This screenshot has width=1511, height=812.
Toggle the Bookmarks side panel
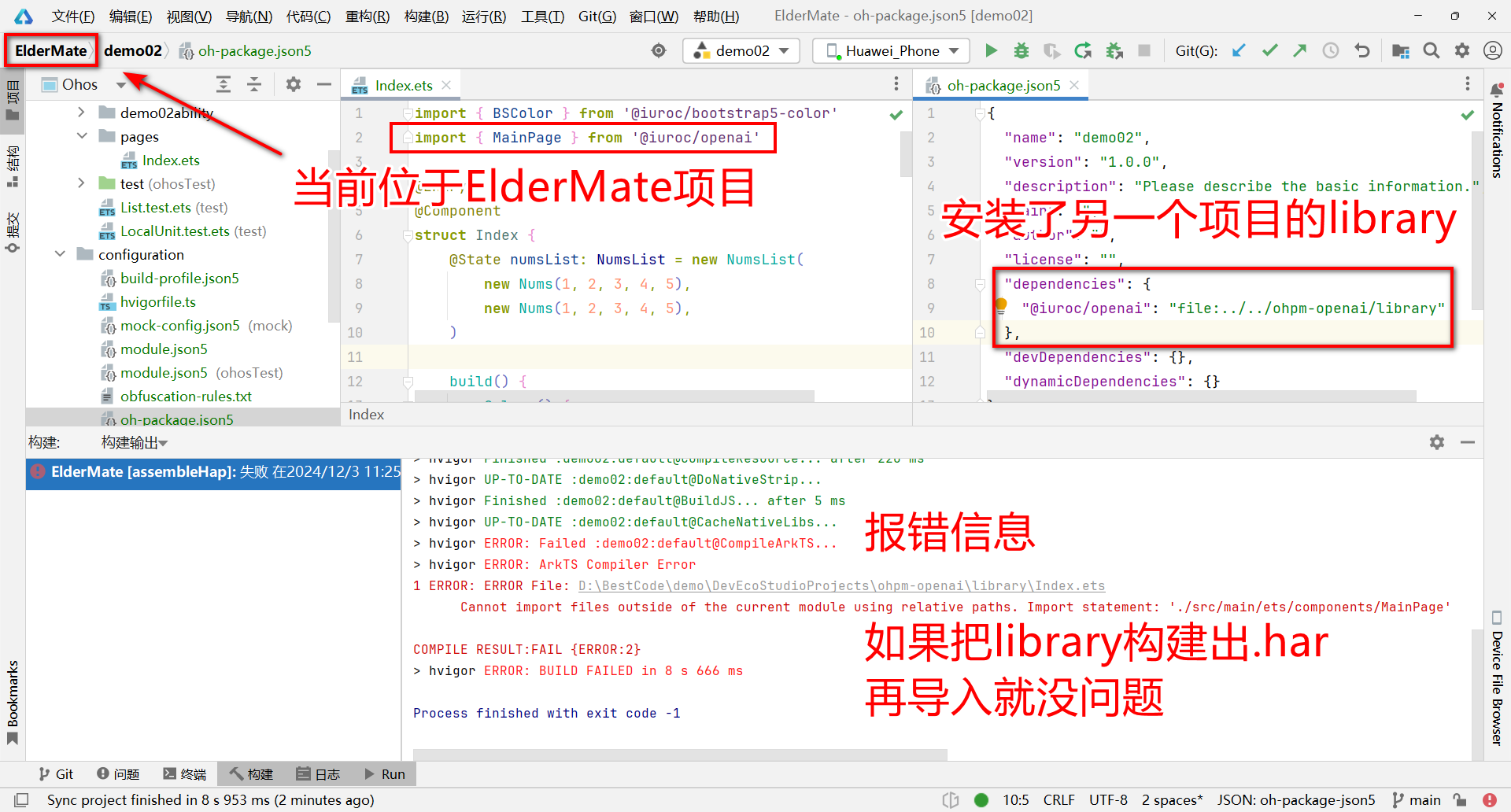[x=13, y=702]
